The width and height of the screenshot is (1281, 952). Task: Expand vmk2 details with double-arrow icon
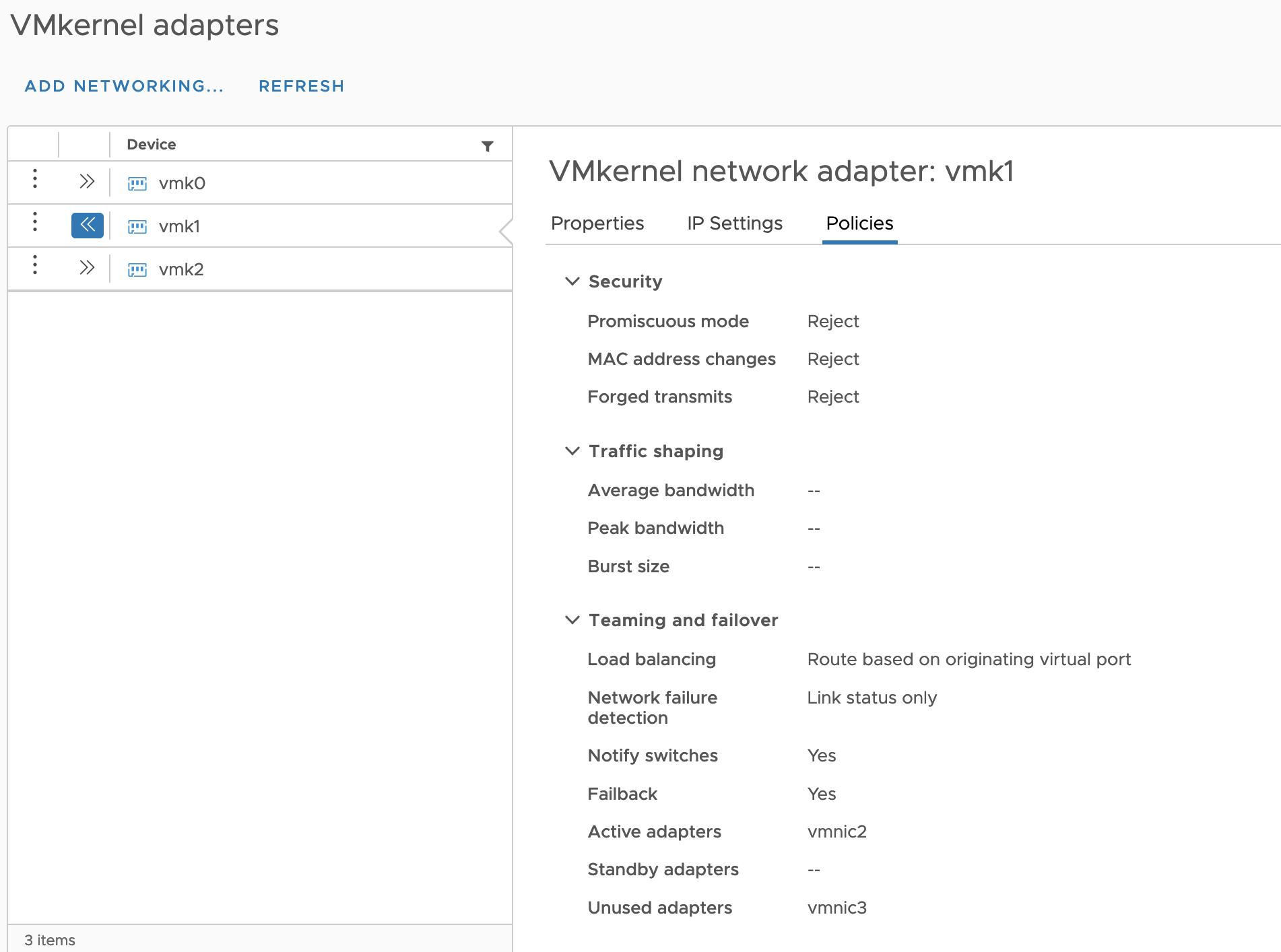coord(87,268)
